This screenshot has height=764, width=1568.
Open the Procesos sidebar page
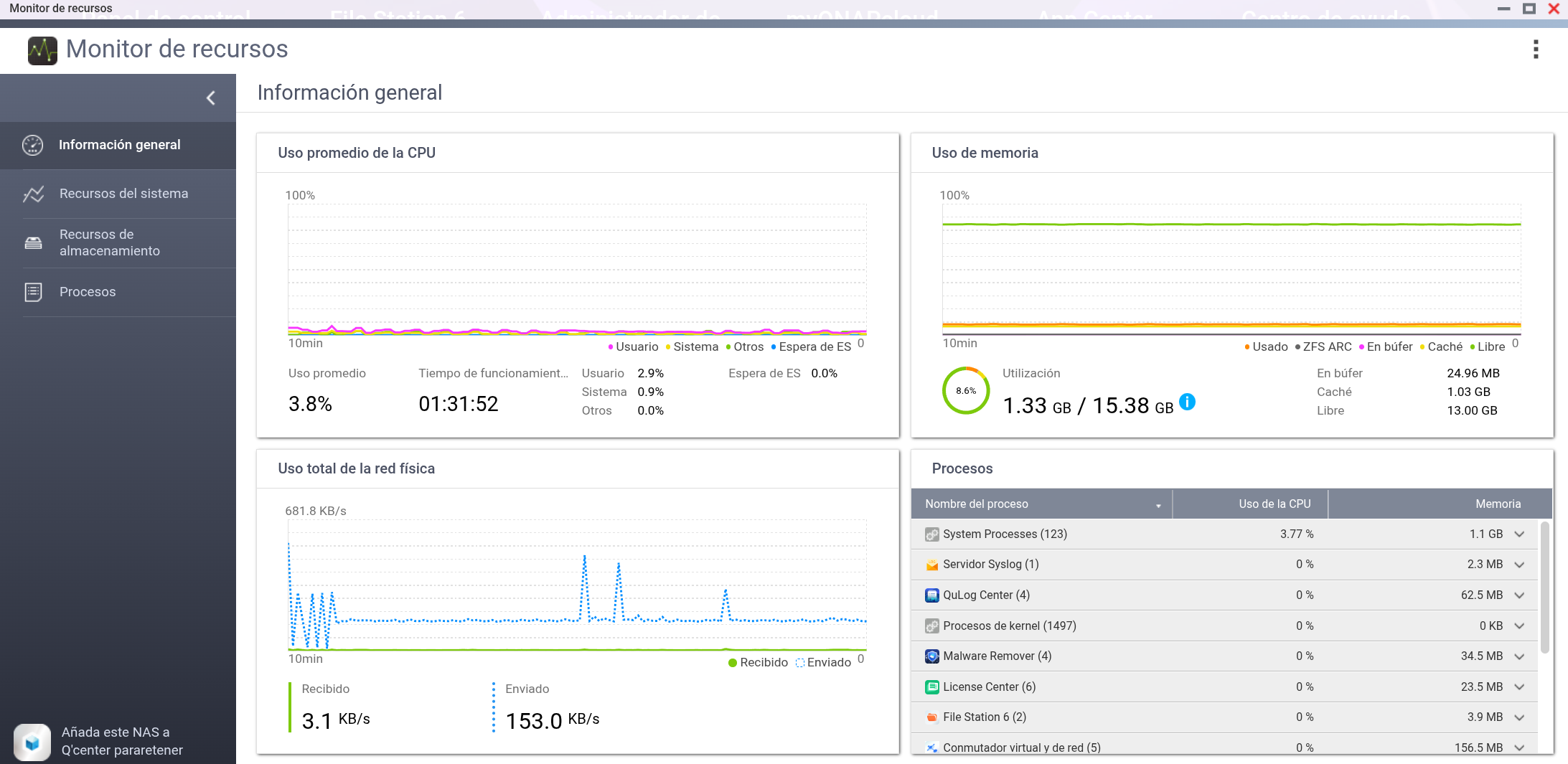pyautogui.click(x=88, y=292)
